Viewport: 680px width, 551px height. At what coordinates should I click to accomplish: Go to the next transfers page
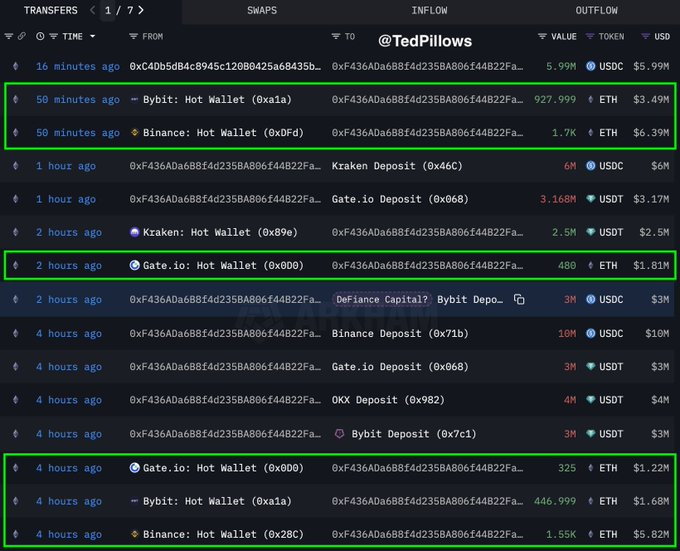(x=141, y=10)
